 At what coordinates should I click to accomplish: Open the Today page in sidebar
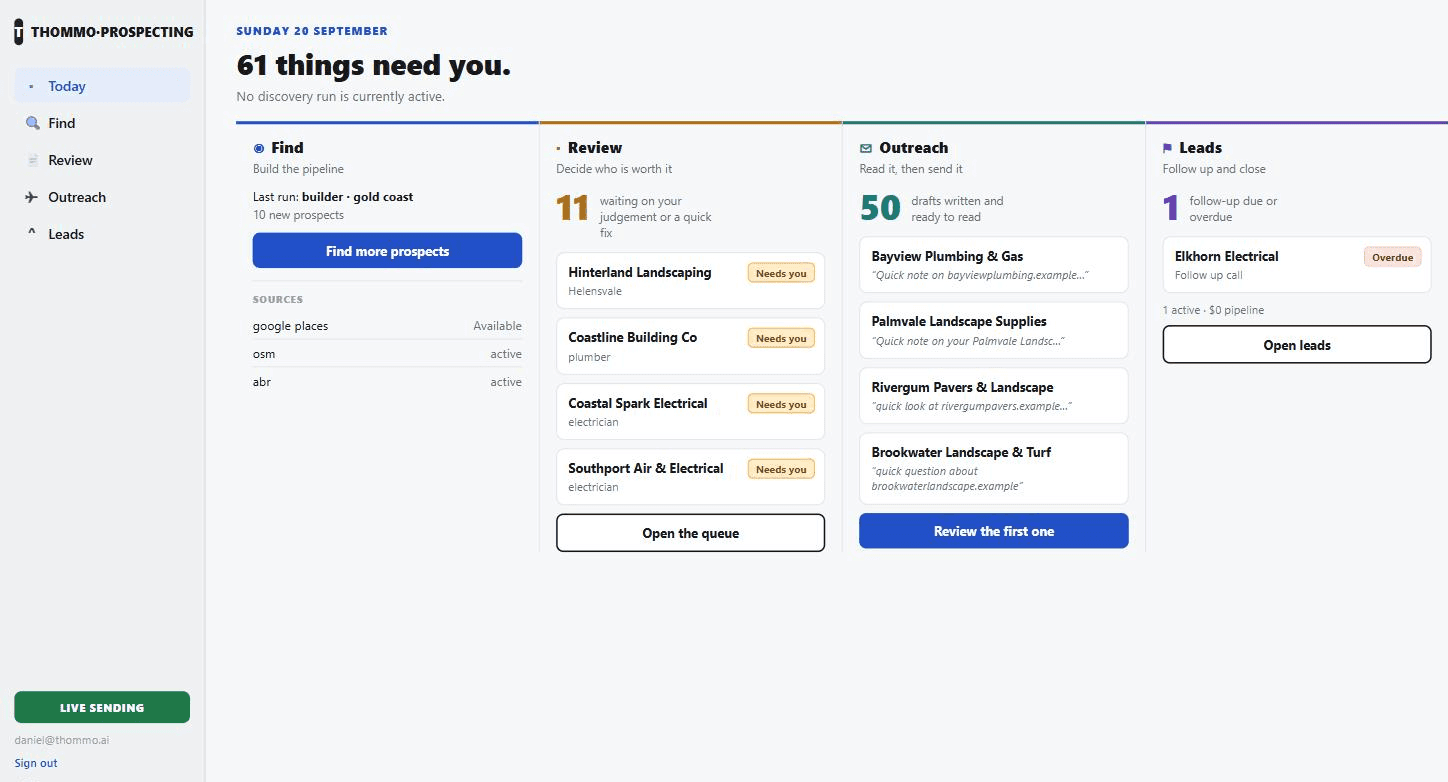coord(102,86)
